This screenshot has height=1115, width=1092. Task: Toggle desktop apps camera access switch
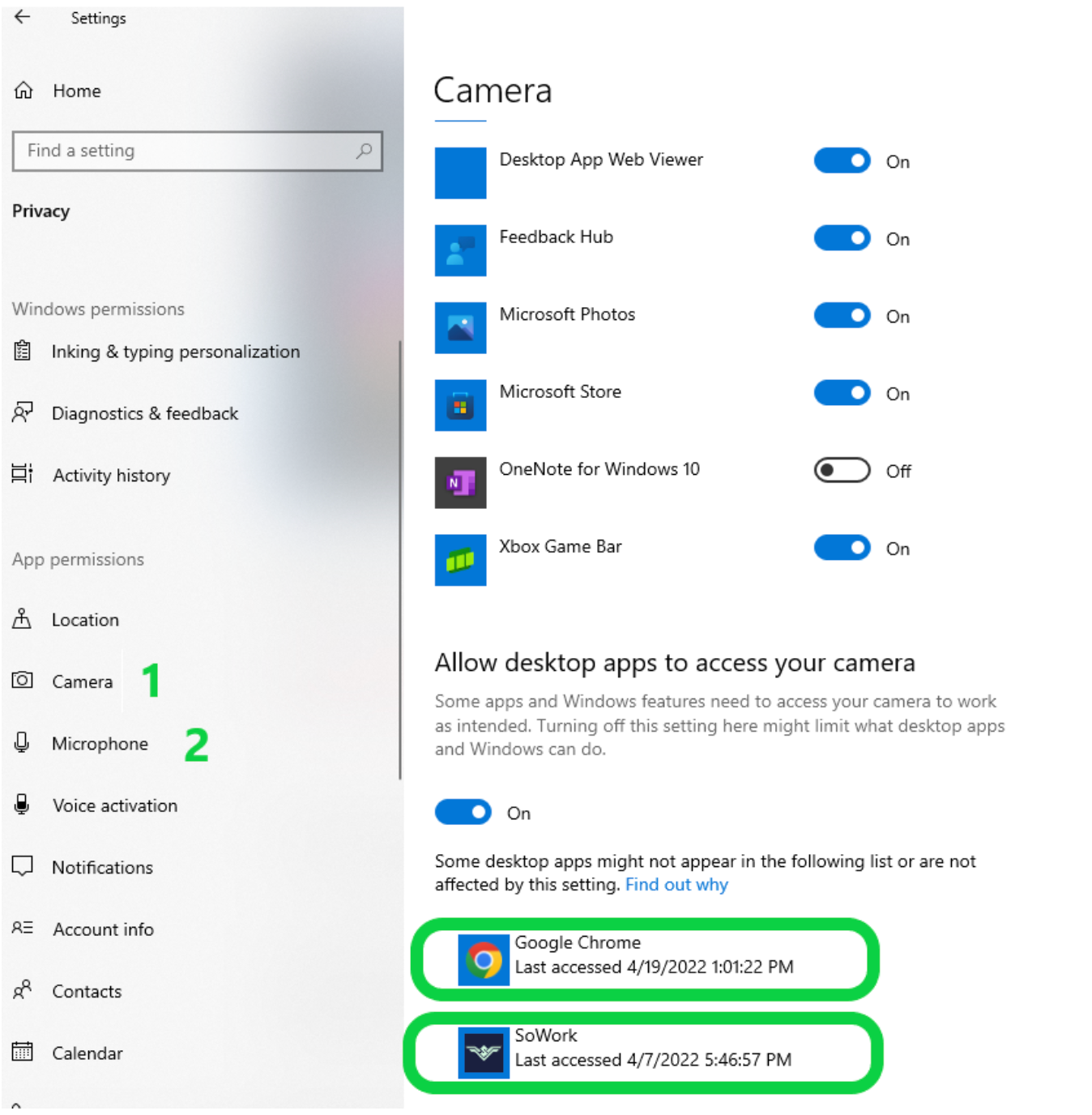point(463,812)
